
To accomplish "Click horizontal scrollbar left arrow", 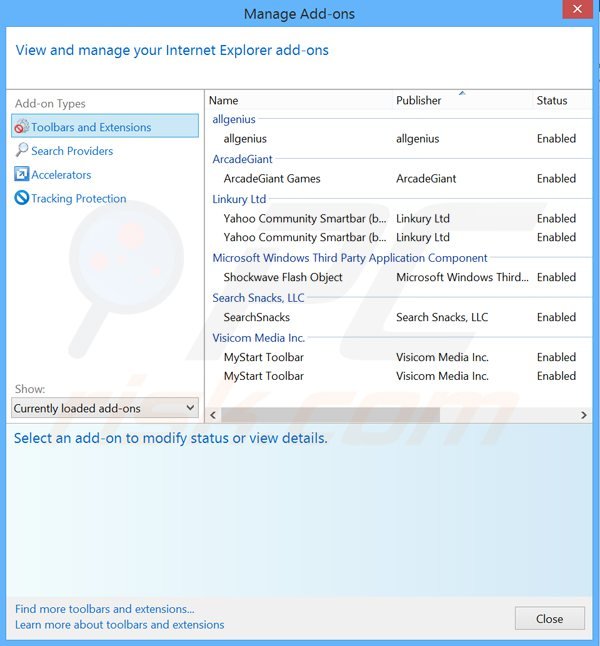I will point(213,415).
